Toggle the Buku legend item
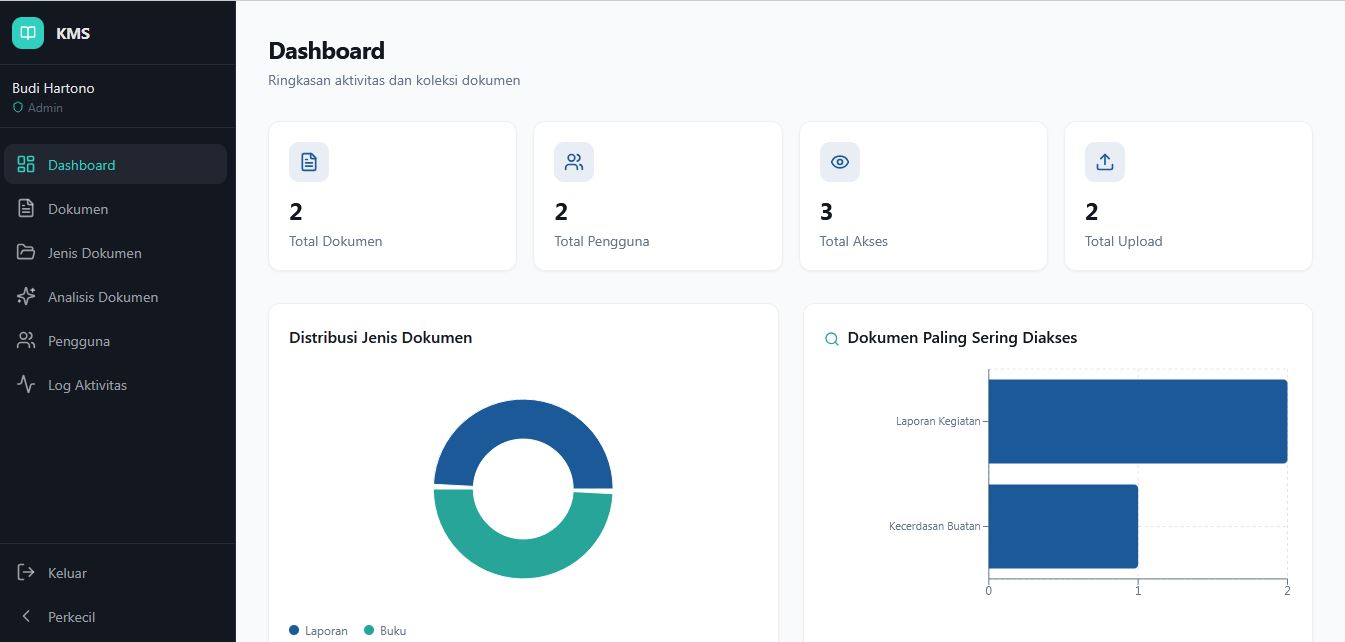Viewport: 1345px width, 642px height. click(x=385, y=630)
